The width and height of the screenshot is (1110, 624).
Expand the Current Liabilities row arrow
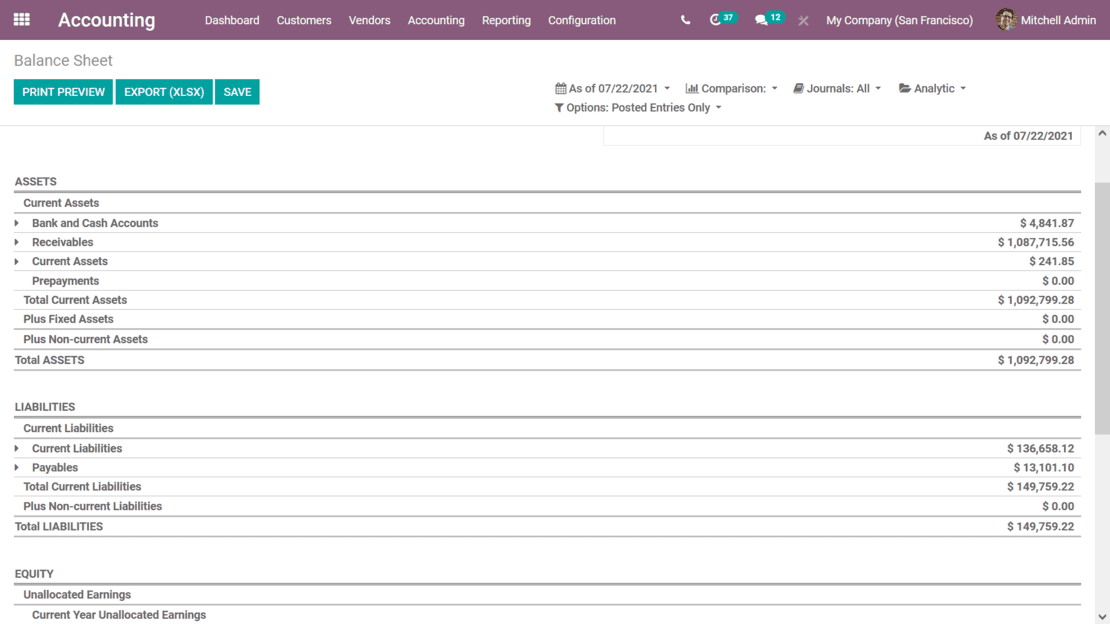point(17,448)
